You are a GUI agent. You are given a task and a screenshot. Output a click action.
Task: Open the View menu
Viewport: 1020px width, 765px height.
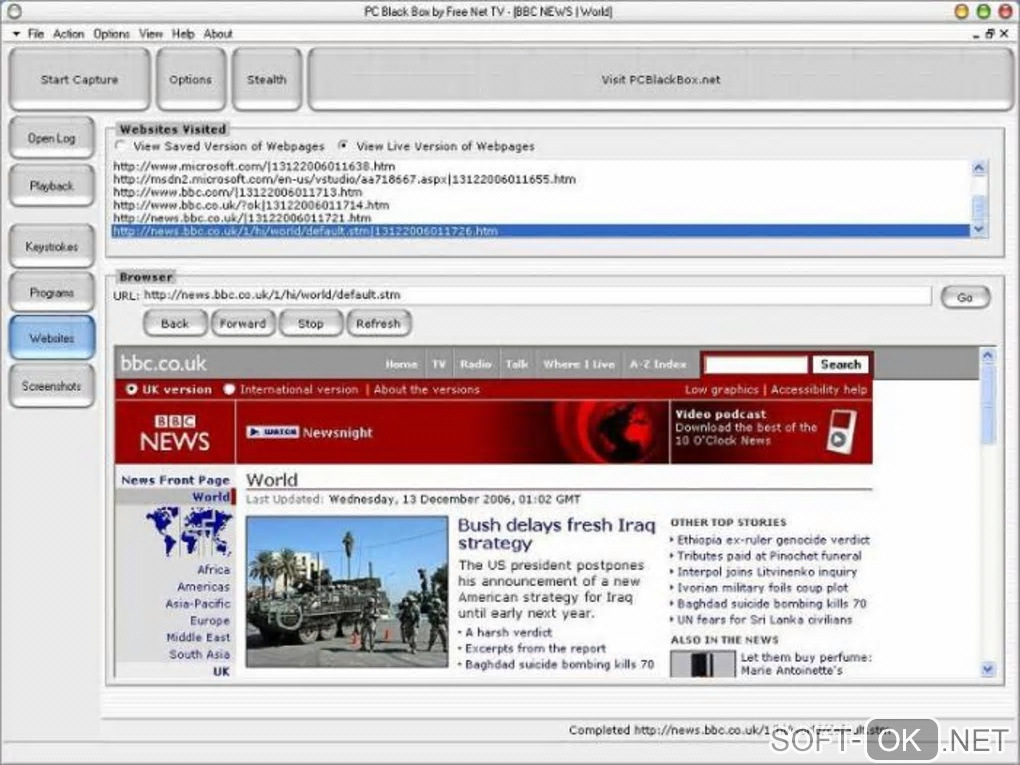point(151,34)
